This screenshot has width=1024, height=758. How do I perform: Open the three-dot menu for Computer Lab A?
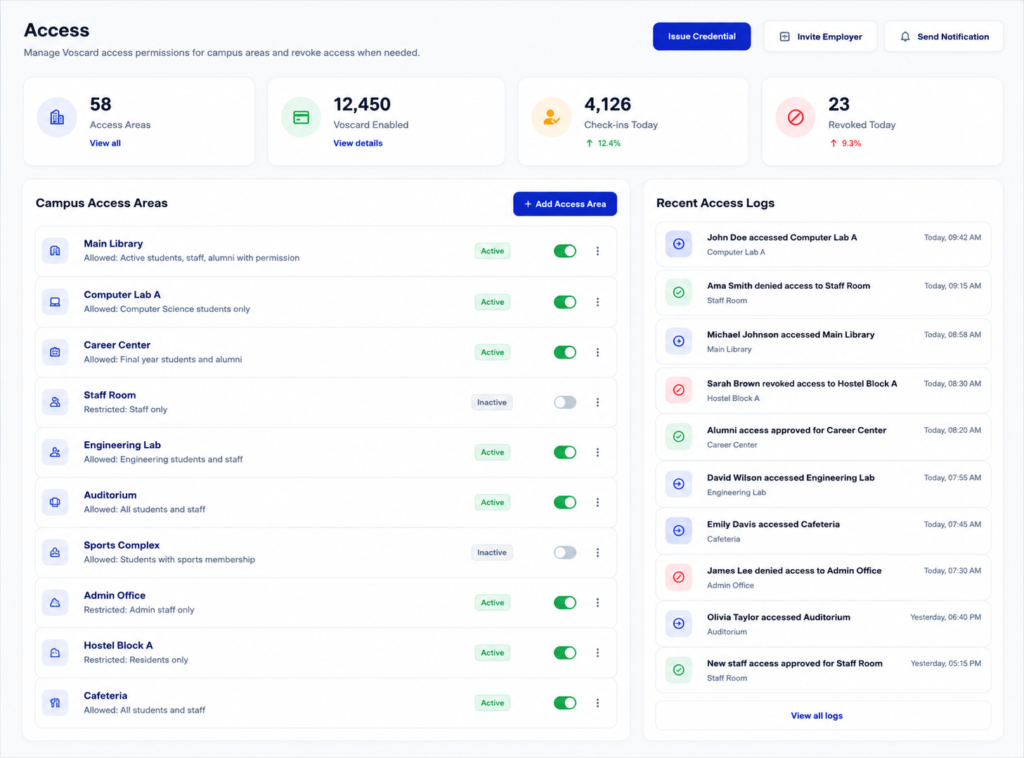(598, 302)
